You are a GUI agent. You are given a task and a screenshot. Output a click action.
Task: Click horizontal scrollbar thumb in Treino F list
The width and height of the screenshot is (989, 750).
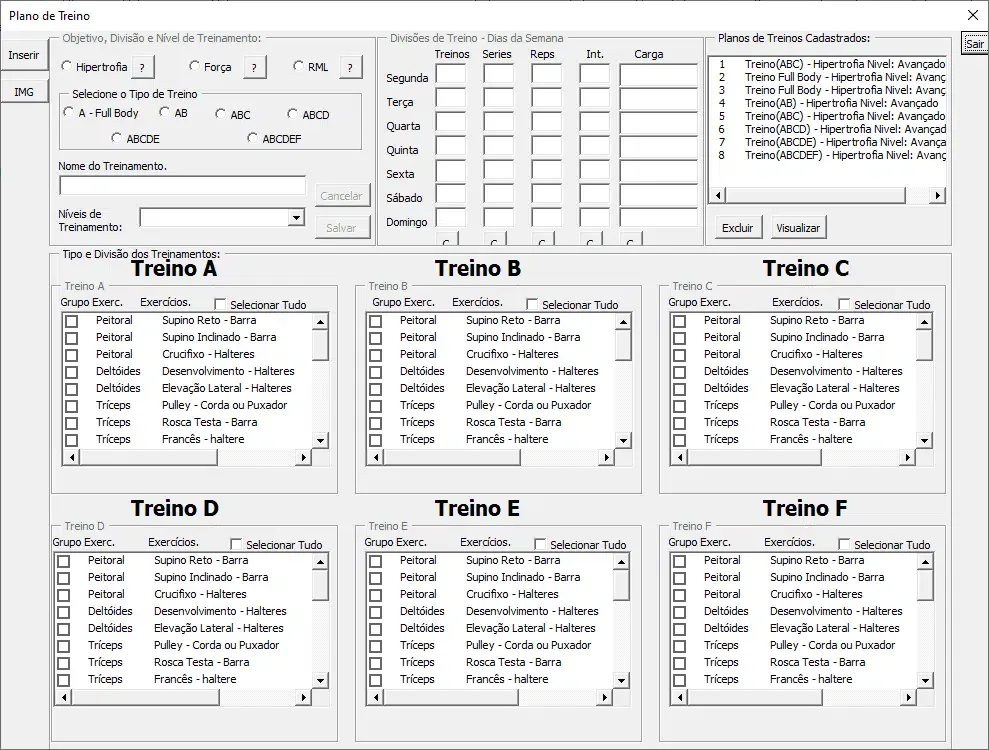click(x=755, y=697)
